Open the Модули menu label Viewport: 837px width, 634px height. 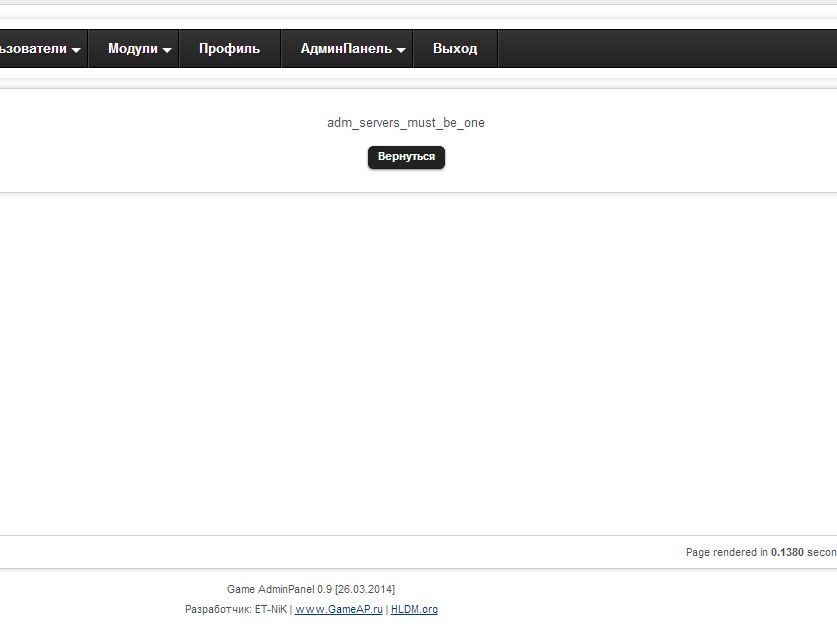pyautogui.click(x=132, y=48)
